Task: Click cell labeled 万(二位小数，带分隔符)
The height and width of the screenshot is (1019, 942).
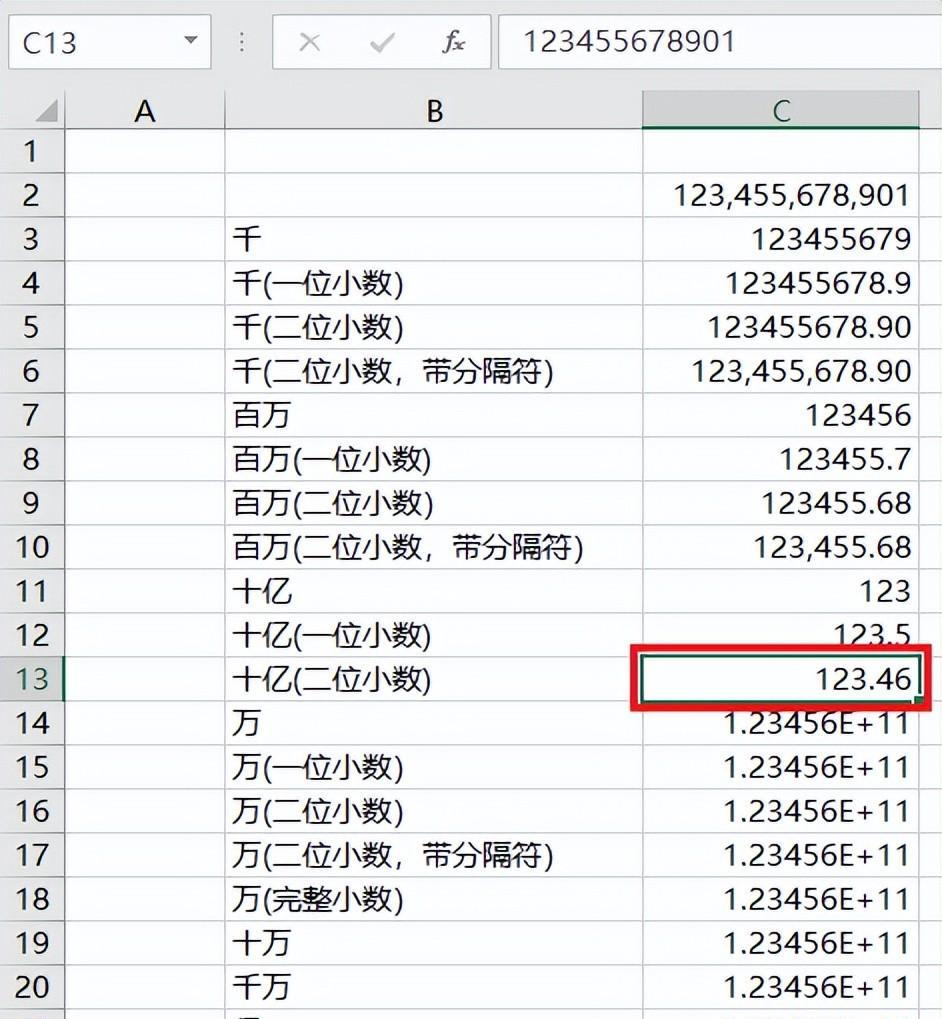Action: pos(434,855)
